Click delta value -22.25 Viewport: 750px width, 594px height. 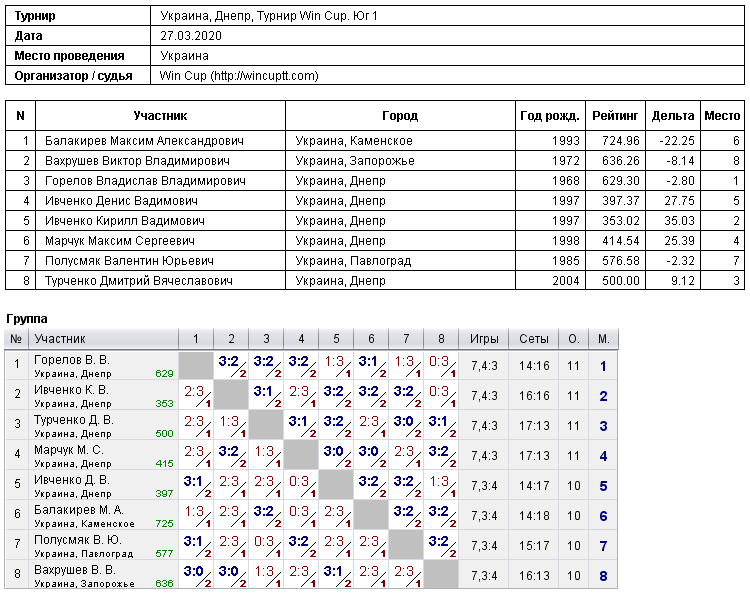click(x=676, y=141)
